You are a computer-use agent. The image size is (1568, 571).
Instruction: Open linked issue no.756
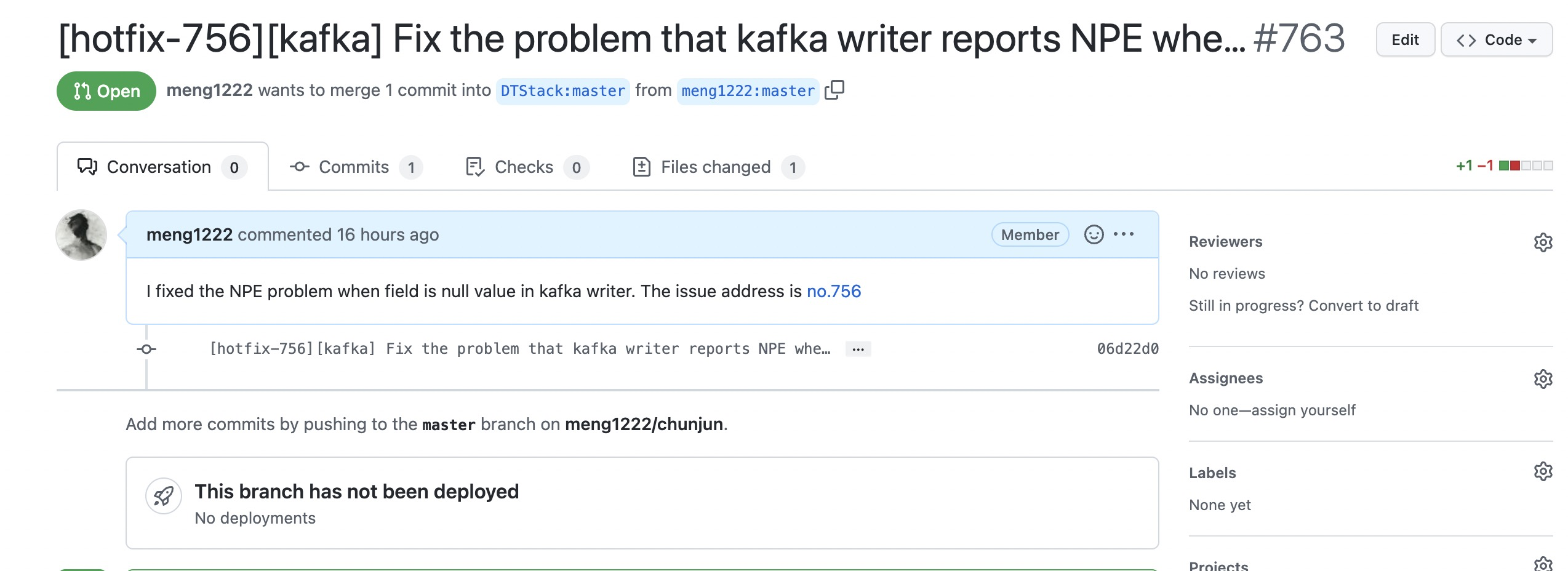pyautogui.click(x=833, y=292)
